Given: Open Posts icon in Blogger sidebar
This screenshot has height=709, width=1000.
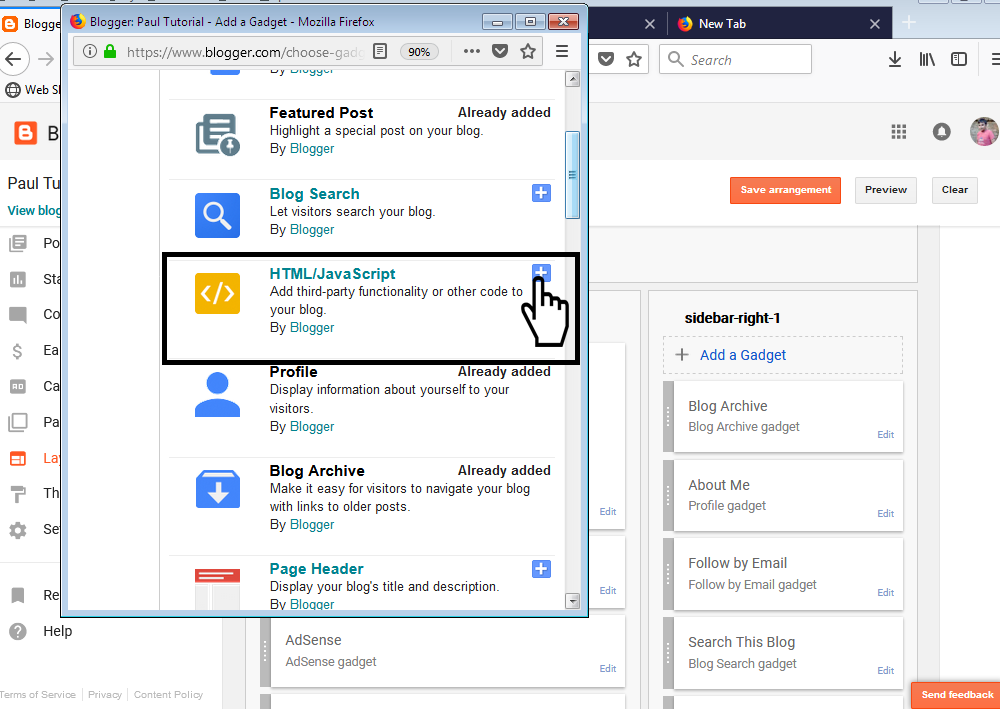Looking at the screenshot, I should [x=18, y=243].
